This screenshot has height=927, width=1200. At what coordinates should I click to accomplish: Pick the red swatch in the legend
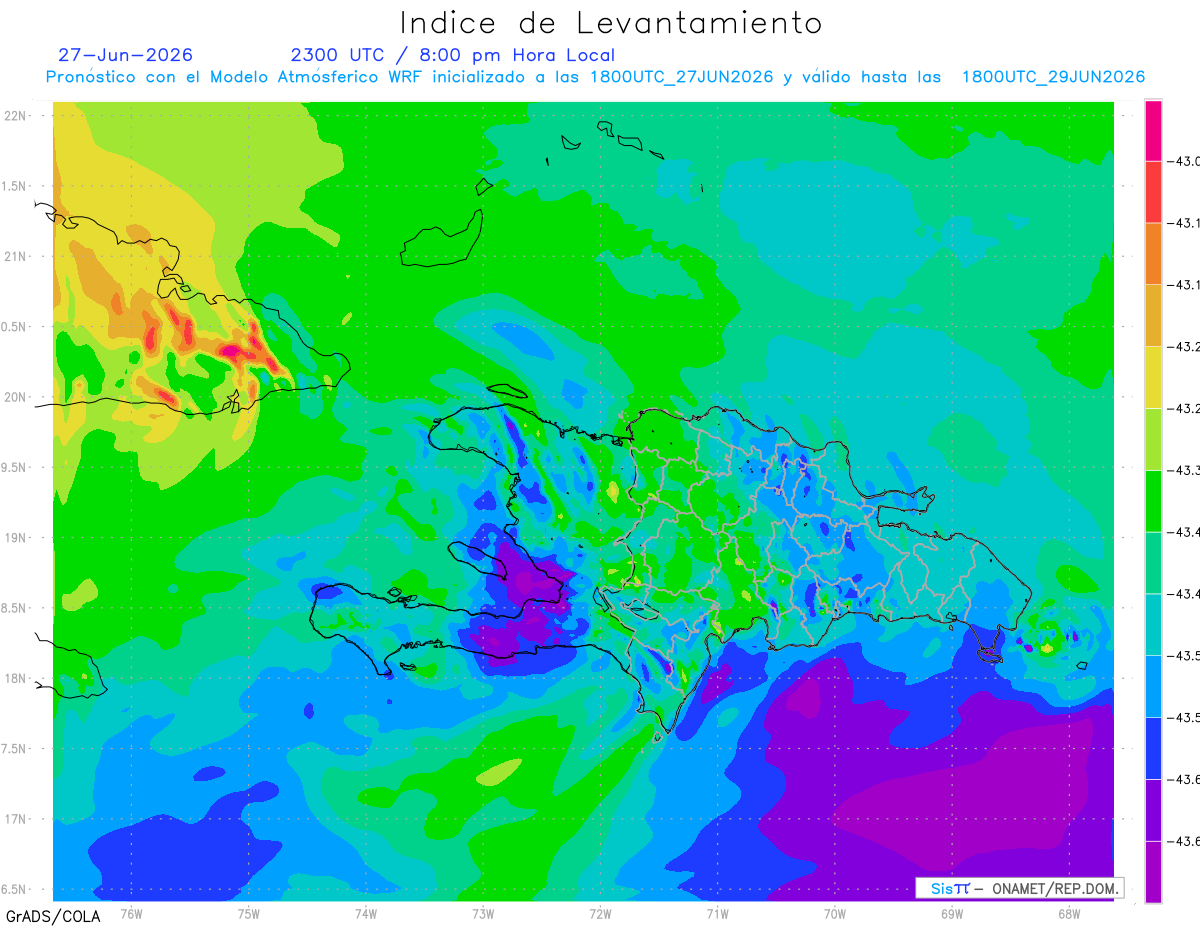coord(1153,192)
